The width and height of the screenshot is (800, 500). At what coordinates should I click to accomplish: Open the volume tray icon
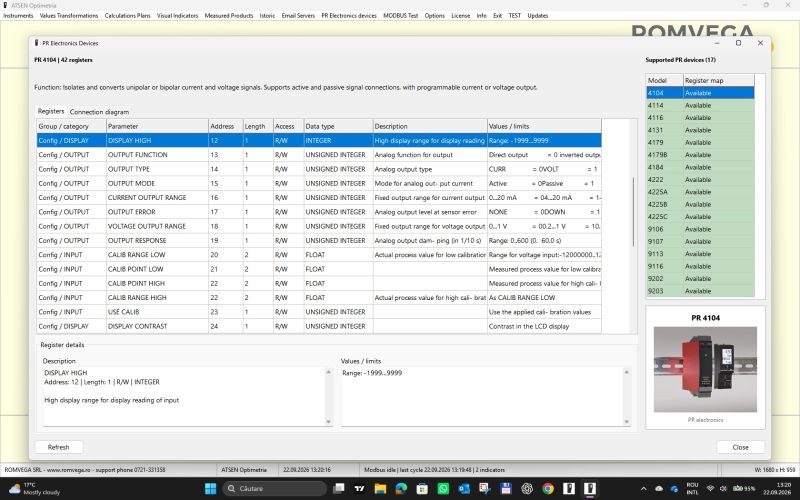tap(723, 489)
